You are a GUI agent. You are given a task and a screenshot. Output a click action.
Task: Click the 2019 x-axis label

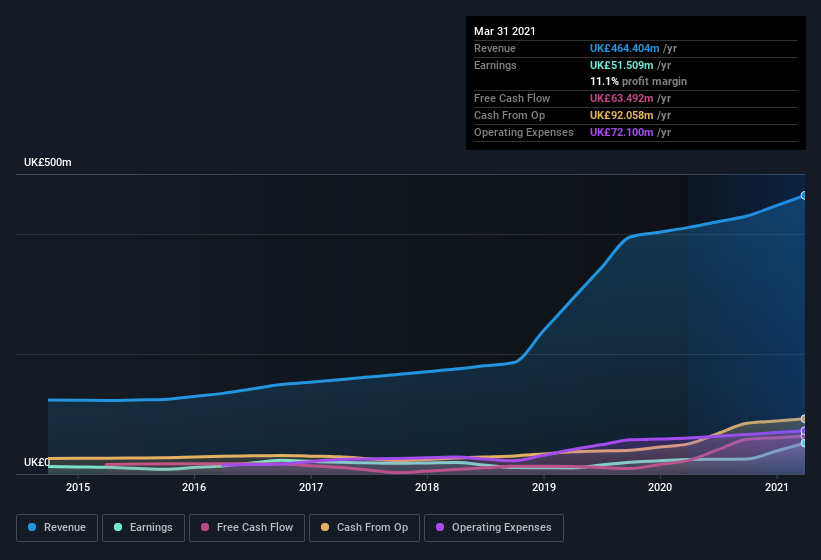point(544,487)
